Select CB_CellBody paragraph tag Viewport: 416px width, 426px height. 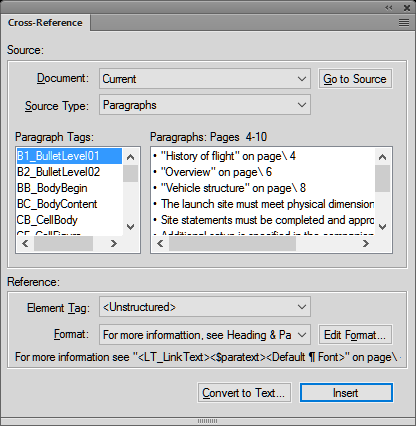[69, 220]
